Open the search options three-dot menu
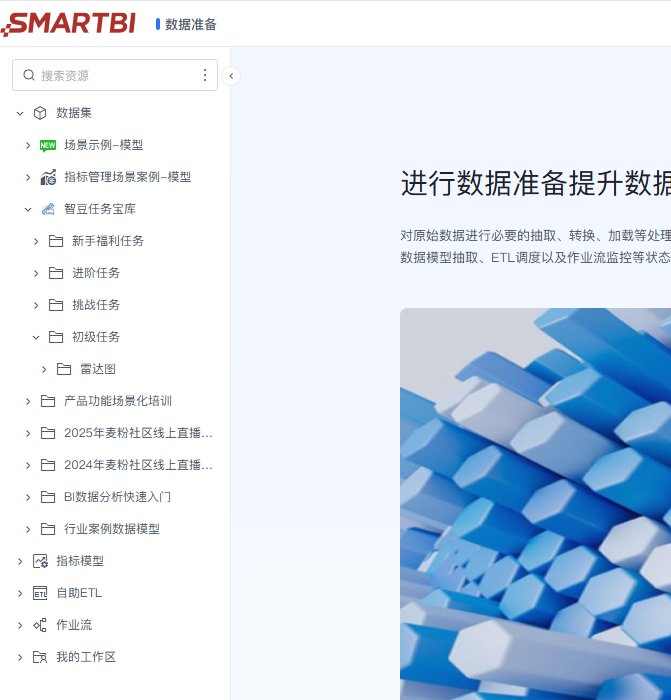This screenshot has height=700, width=671. point(205,75)
